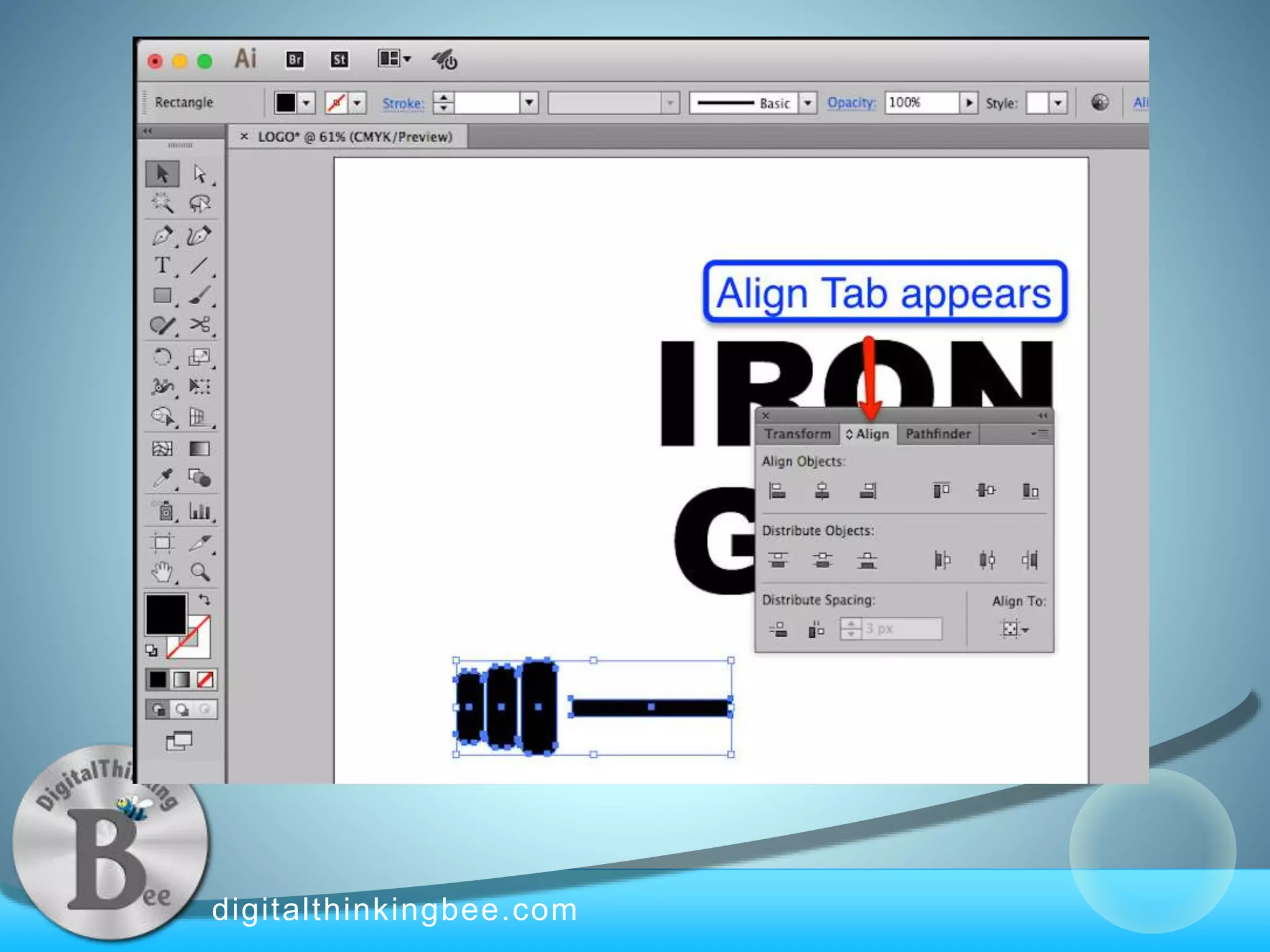Click the Stroke link label
Image resolution: width=1270 pixels, height=952 pixels.
(403, 104)
